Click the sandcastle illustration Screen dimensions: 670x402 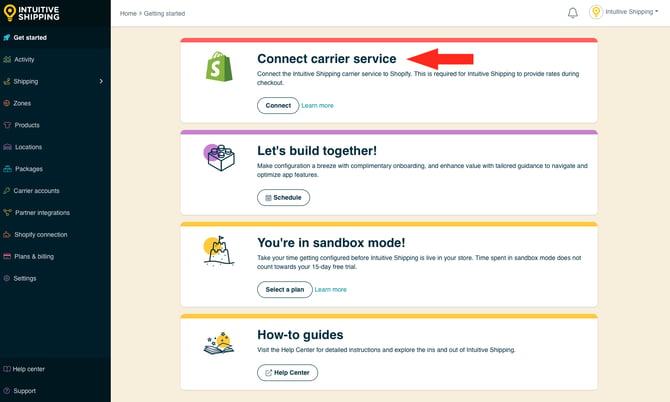point(219,251)
